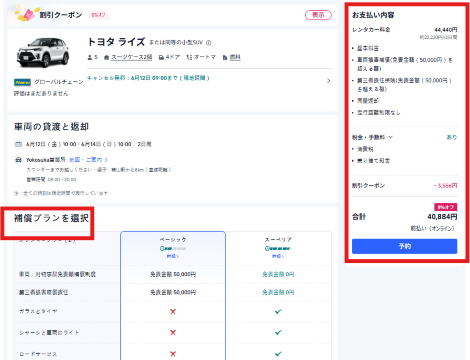Click the 表示 button on coupon banner
This screenshot has width=470, height=360.
point(318,15)
